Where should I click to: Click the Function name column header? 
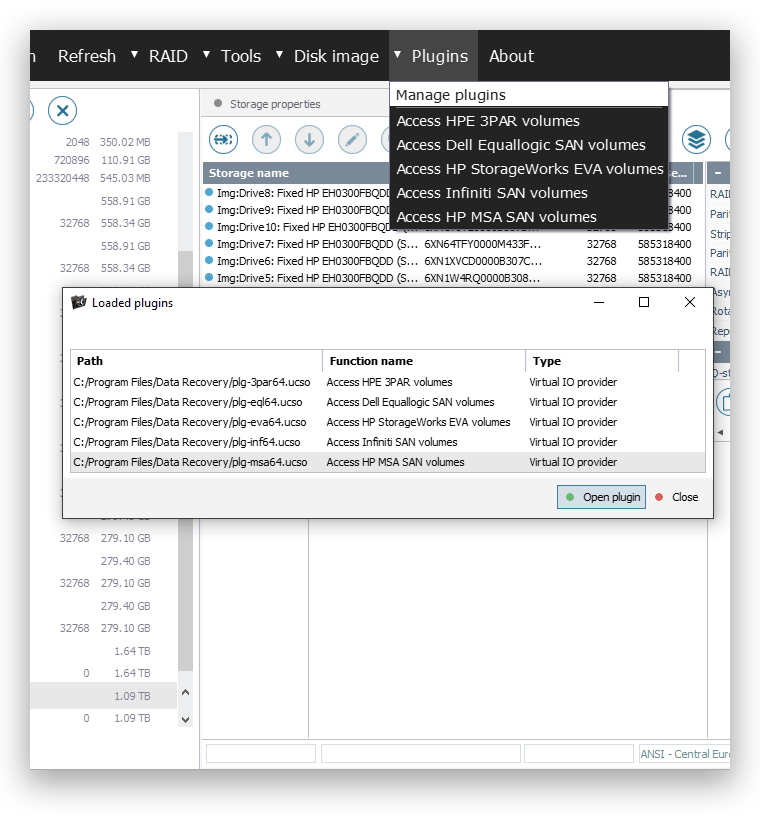point(424,361)
